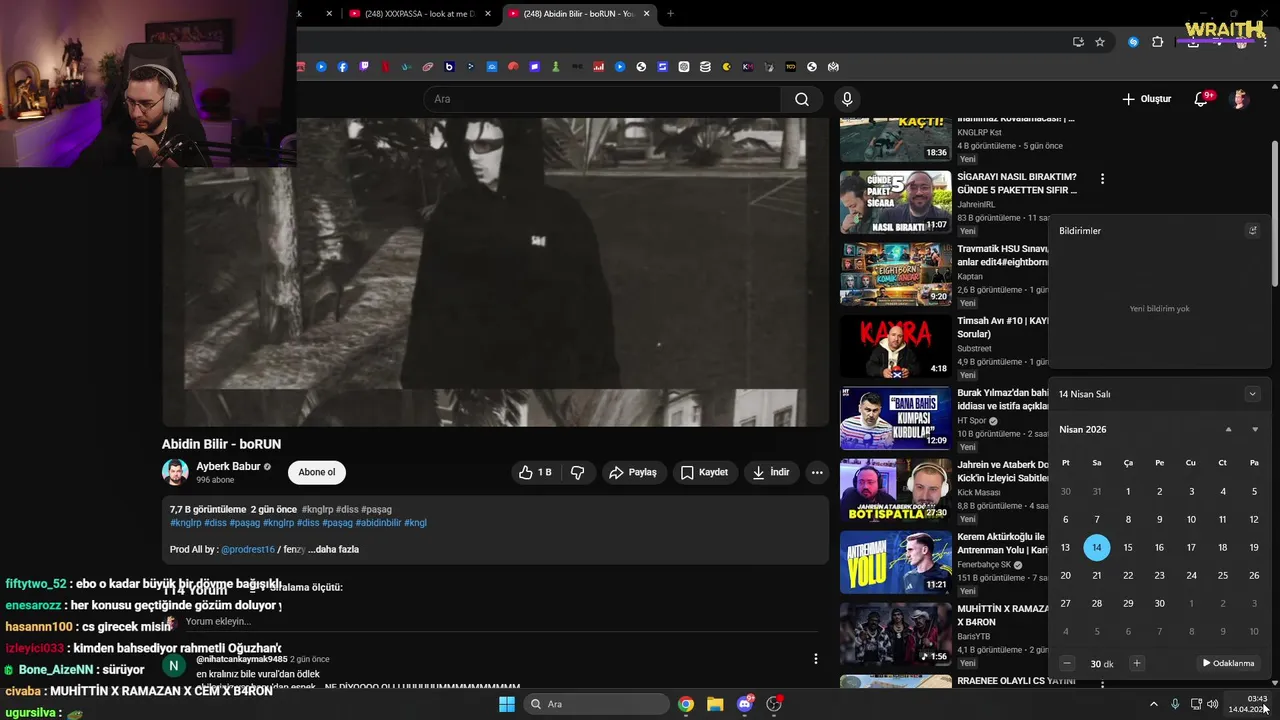This screenshot has width=1280, height=720.
Task: Open the Ayberk Babur channel link
Action: point(228,466)
